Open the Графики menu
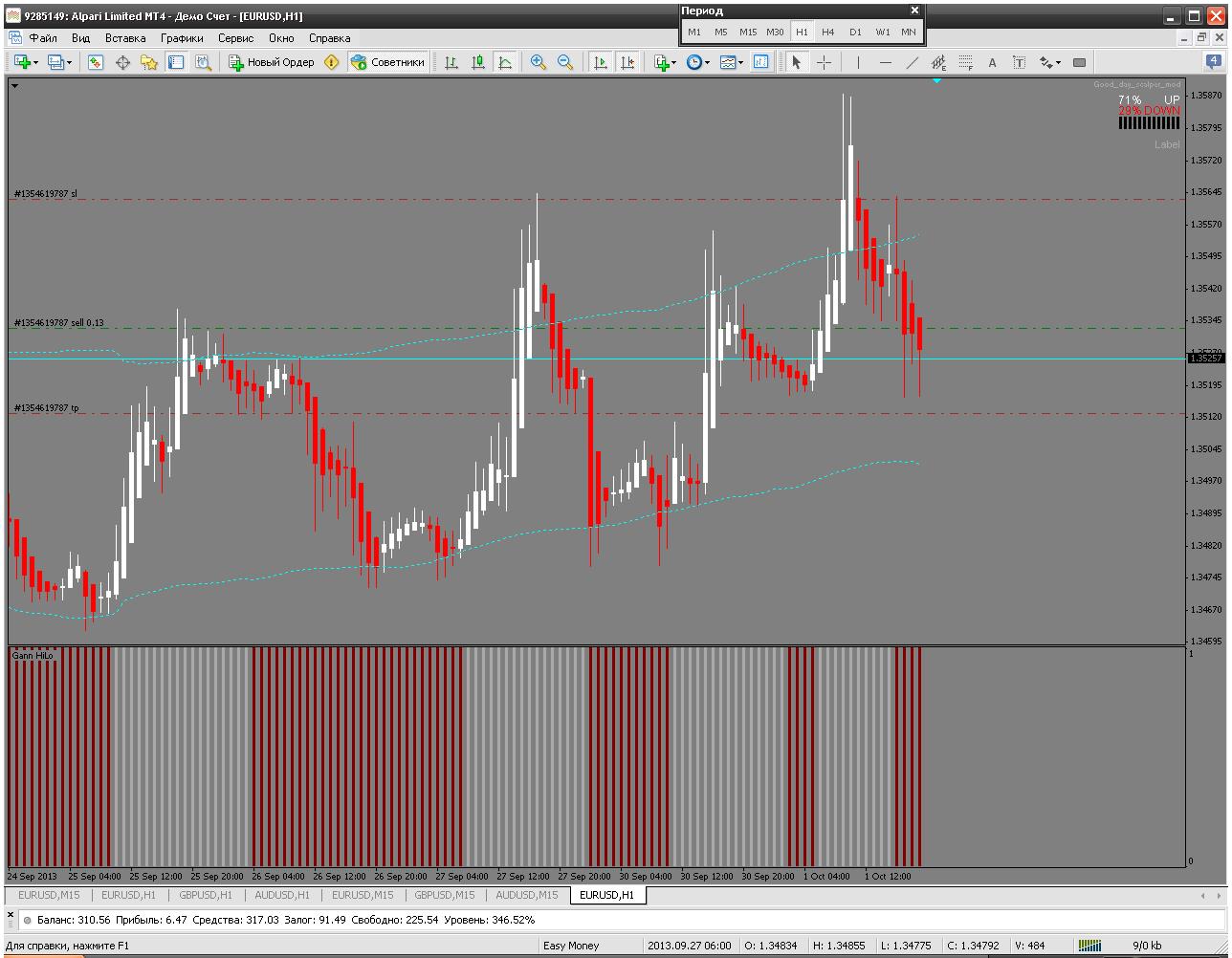The width and height of the screenshot is (1232, 958). [182, 38]
